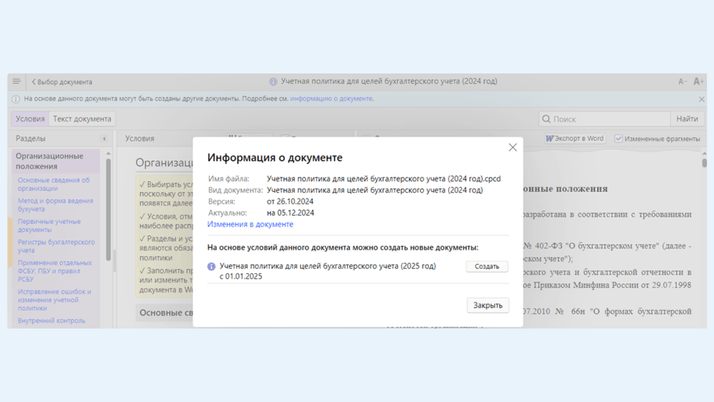The width and height of the screenshot is (714, 402).
Task: Dismiss the blue notification bar
Action: [701, 99]
